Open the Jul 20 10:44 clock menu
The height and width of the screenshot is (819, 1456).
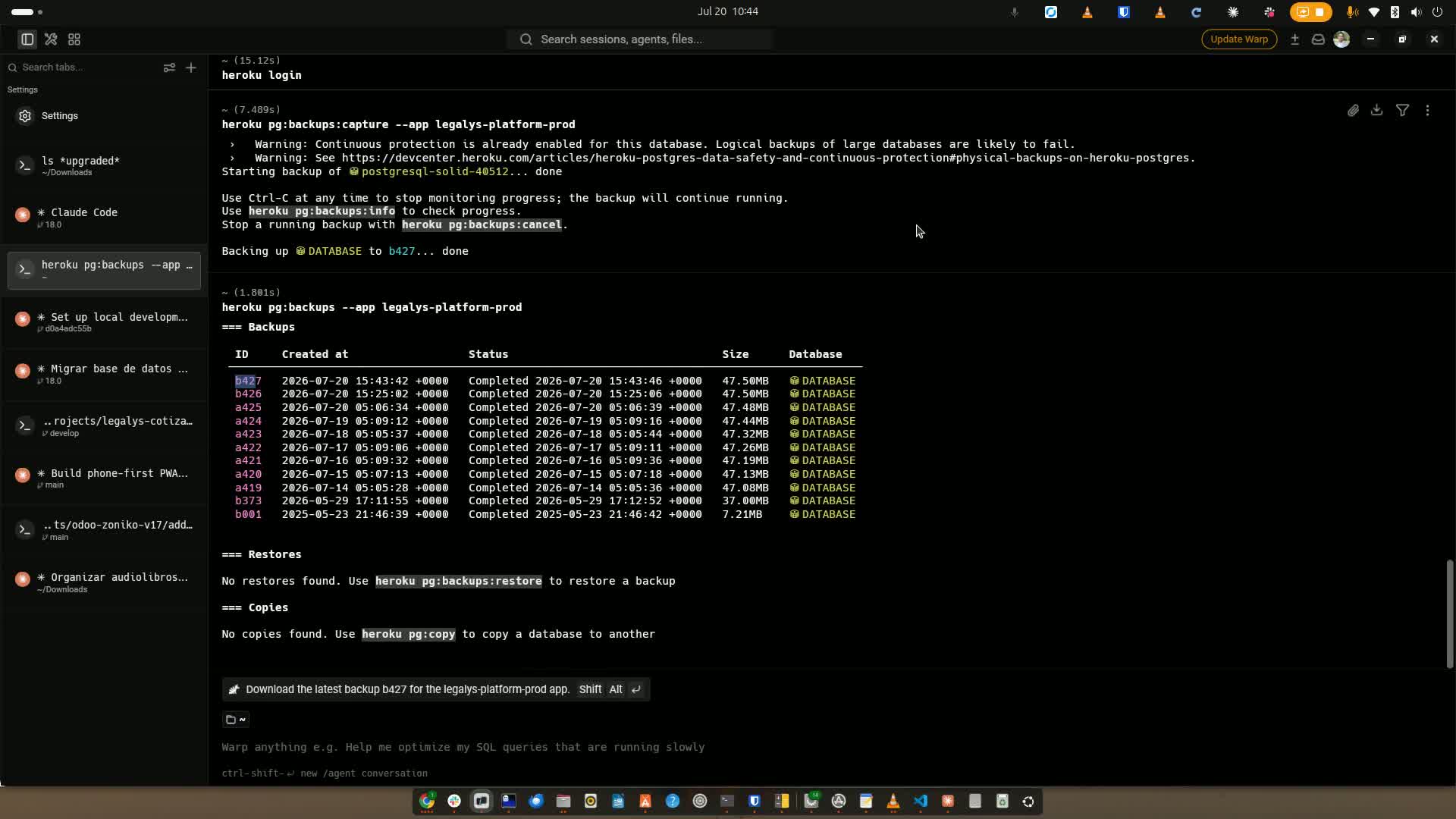(x=727, y=11)
